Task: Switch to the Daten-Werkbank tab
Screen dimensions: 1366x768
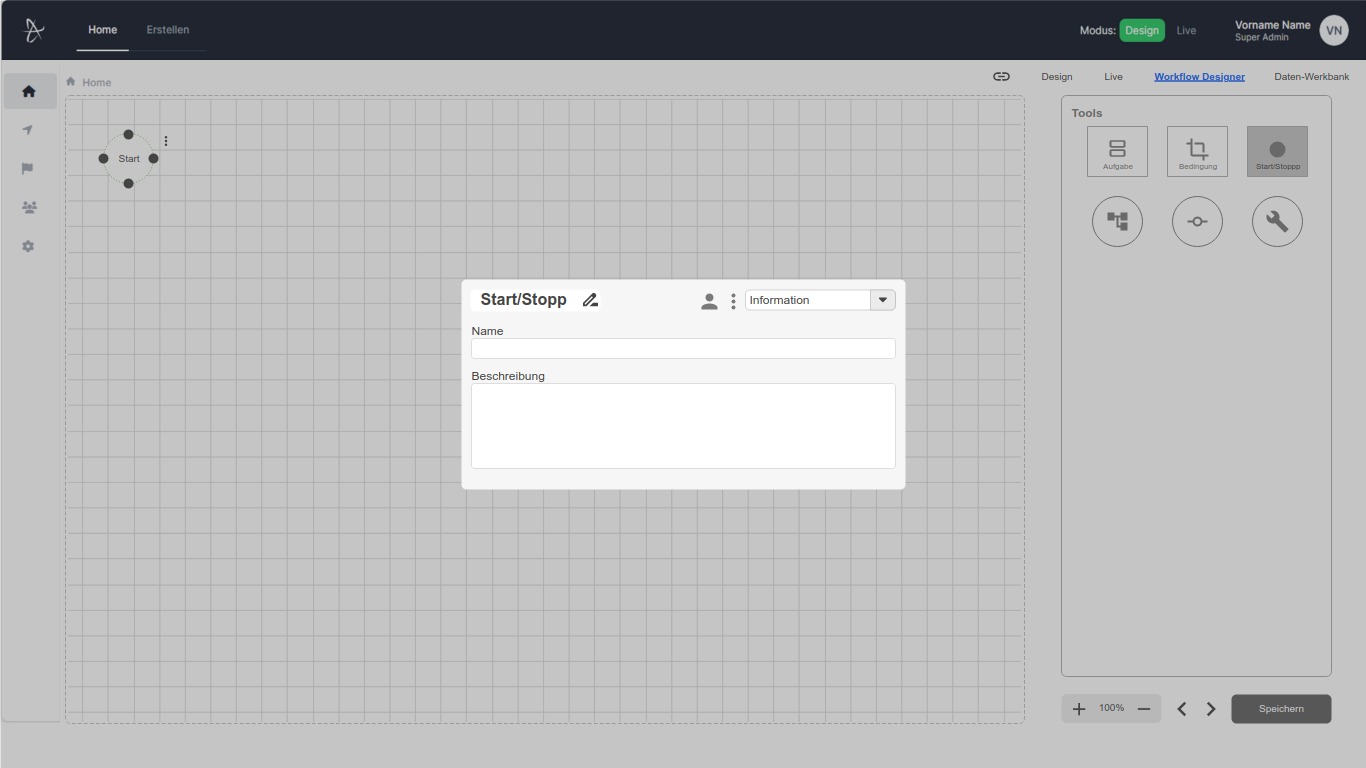Action: pos(1311,76)
